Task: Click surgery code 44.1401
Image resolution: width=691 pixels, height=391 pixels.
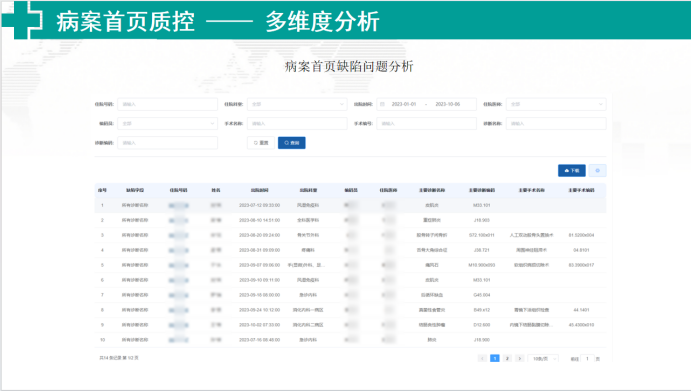Action: tap(581, 310)
